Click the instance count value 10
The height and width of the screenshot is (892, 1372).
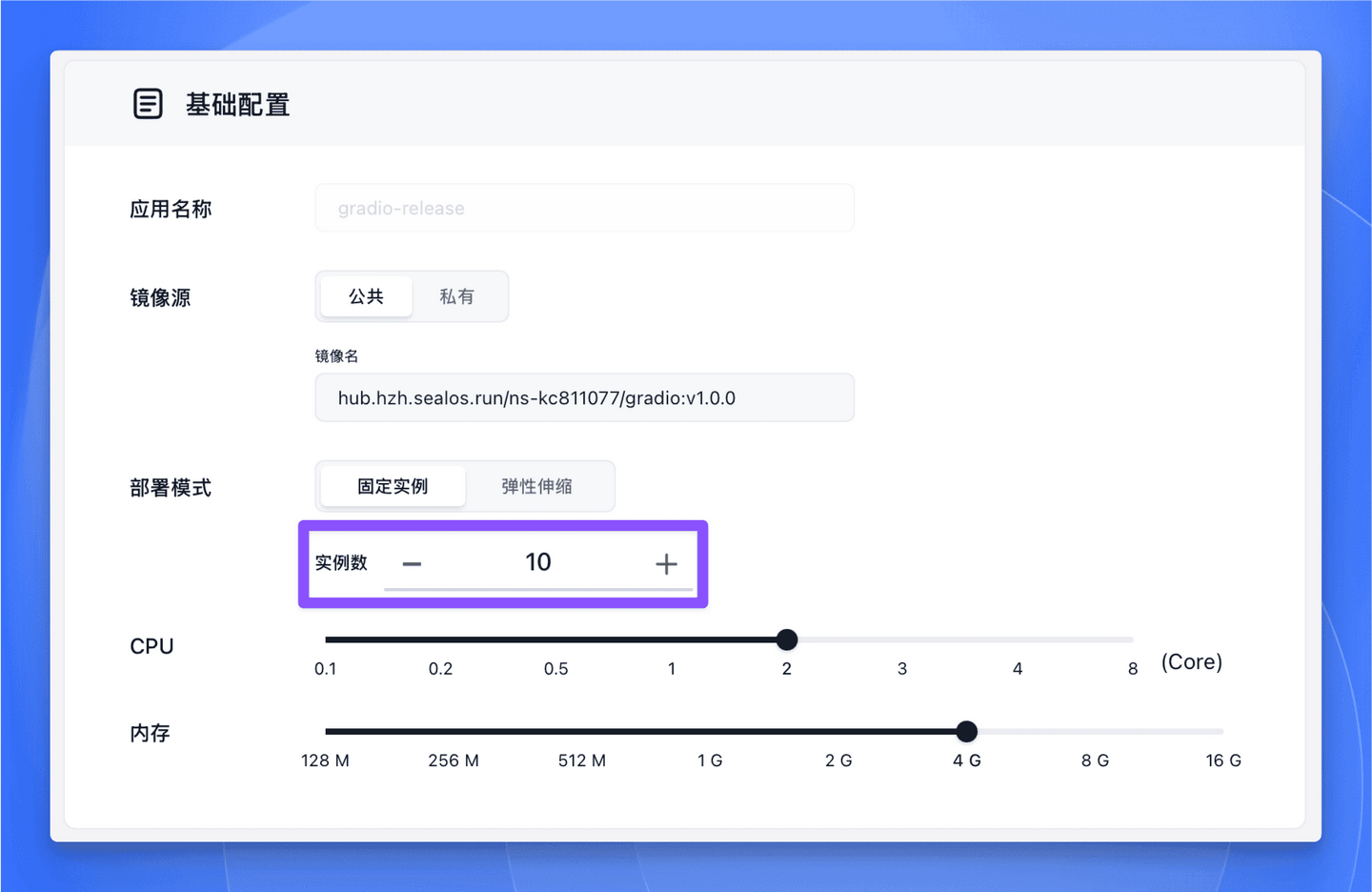538,562
